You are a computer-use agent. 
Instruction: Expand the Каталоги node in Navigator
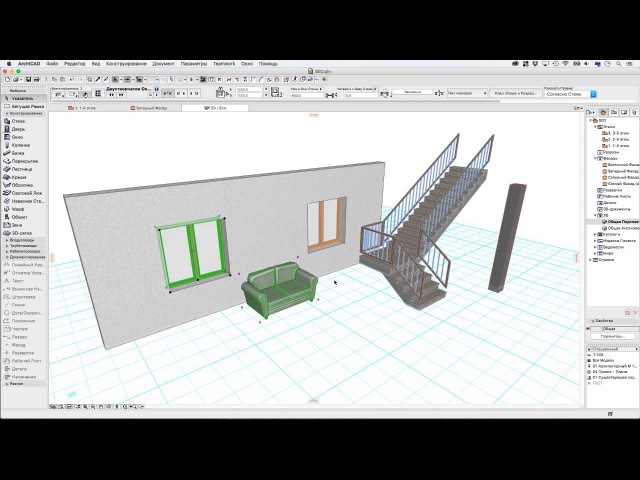coord(595,235)
